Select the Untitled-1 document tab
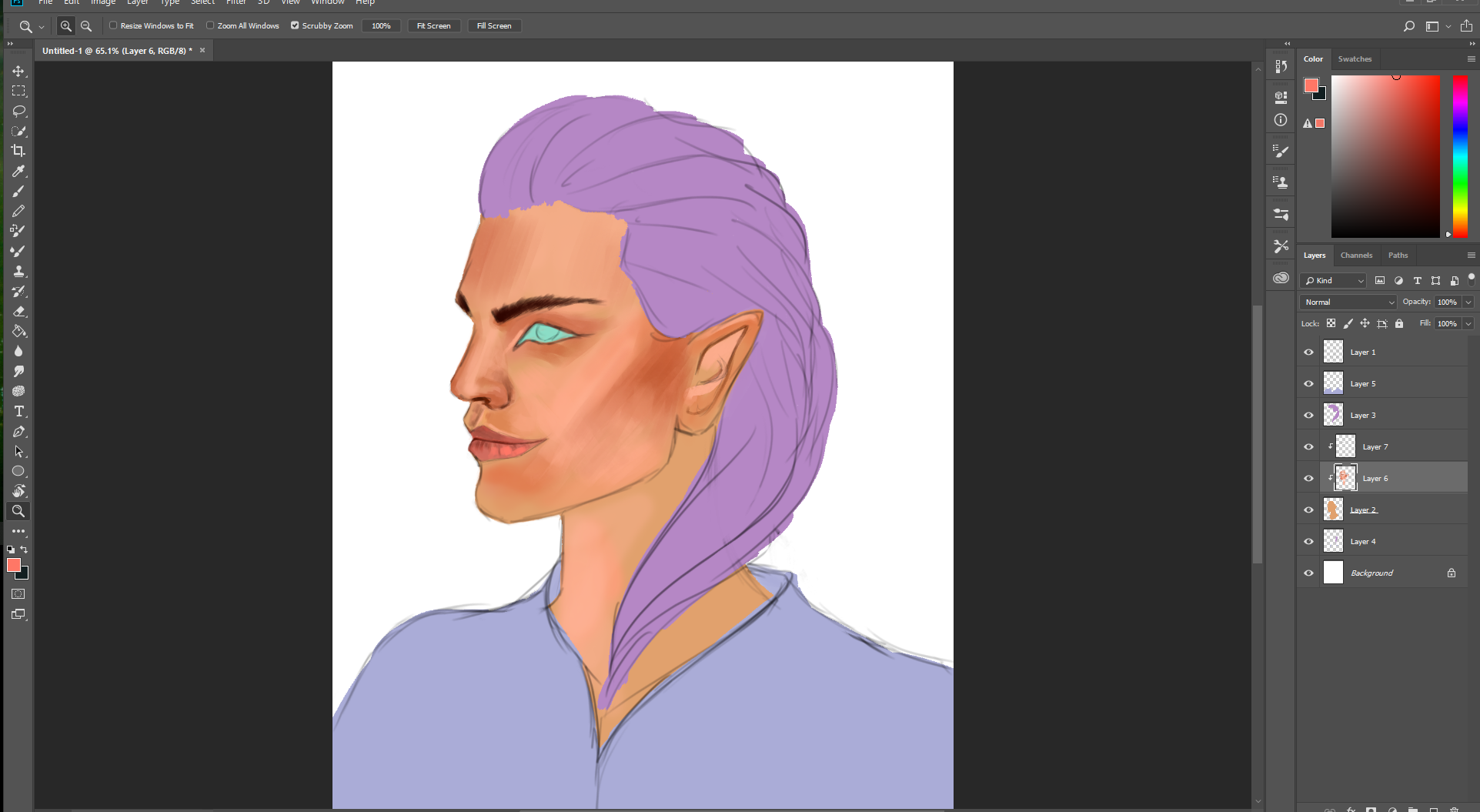Screen dimensions: 1480x812 click(117, 51)
